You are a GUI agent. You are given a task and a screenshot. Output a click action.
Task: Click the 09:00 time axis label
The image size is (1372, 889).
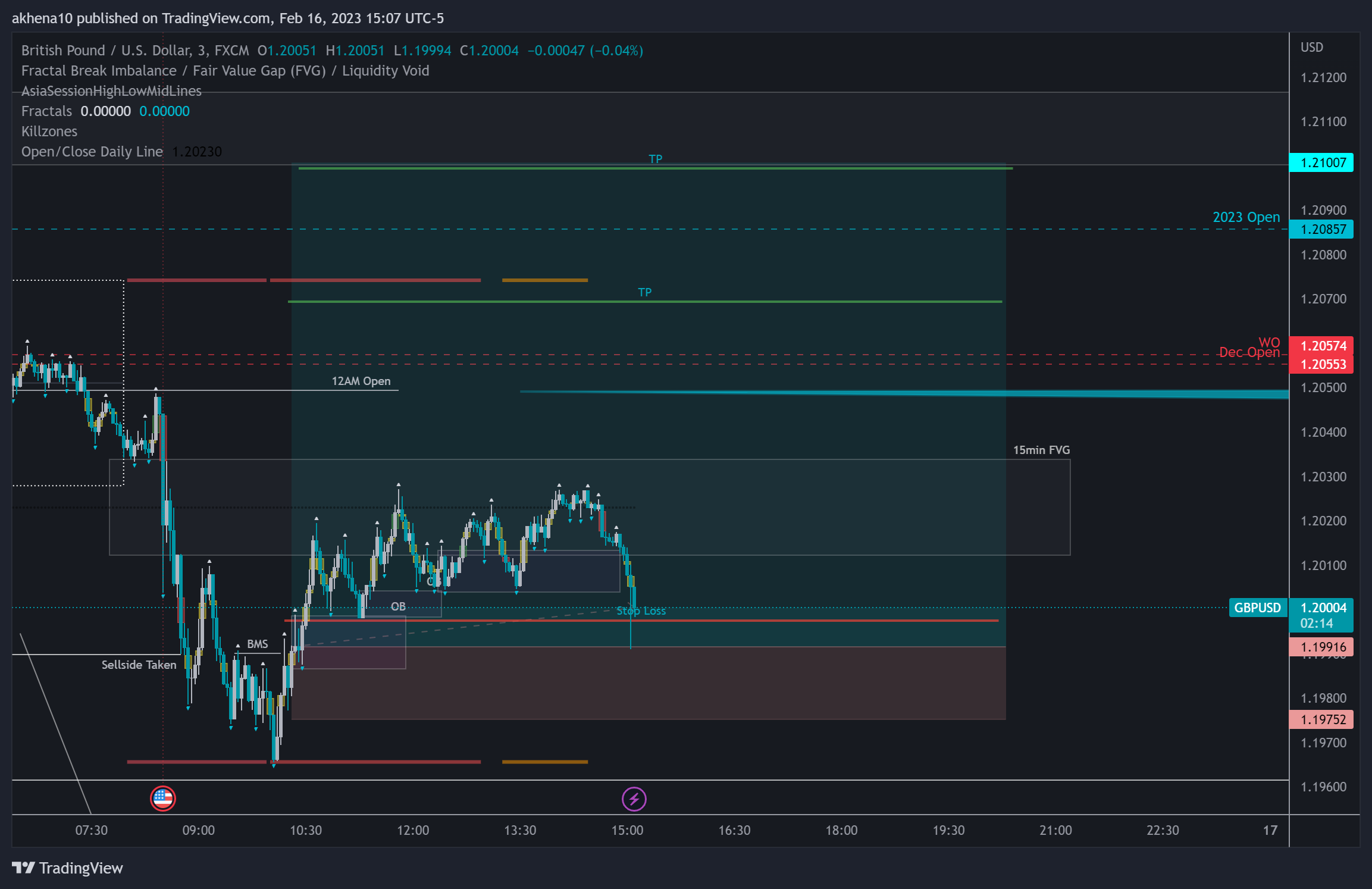pyautogui.click(x=198, y=830)
